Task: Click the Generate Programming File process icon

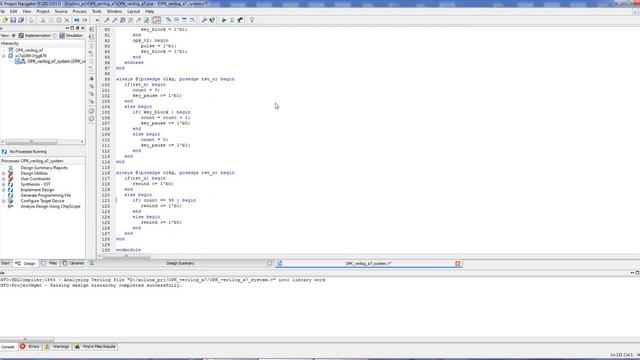Action: 11,196
